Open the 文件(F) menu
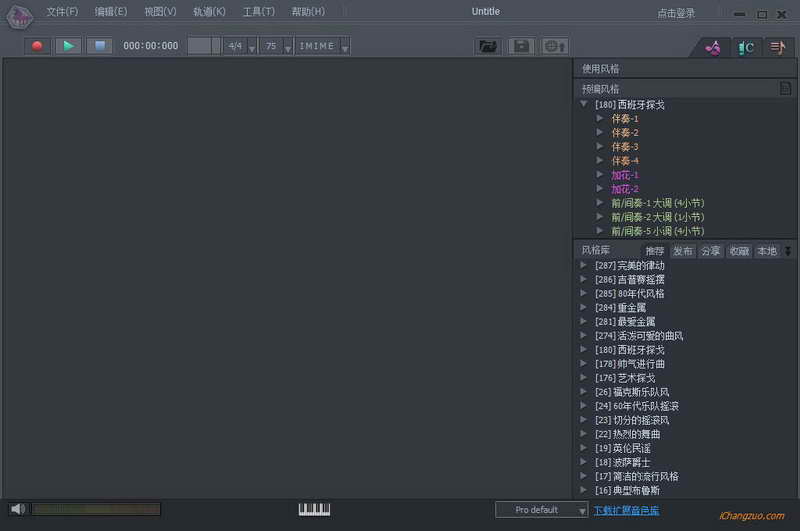The height and width of the screenshot is (531, 800). click(x=62, y=11)
